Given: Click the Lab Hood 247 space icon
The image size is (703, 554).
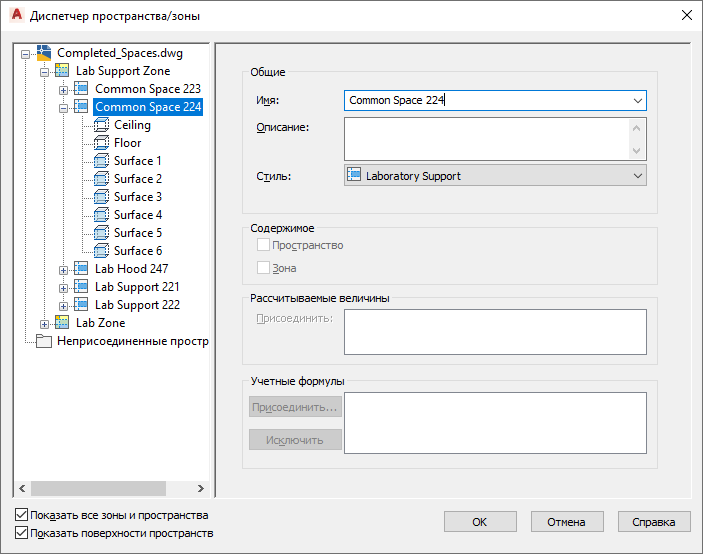Looking at the screenshot, I should point(81,268).
